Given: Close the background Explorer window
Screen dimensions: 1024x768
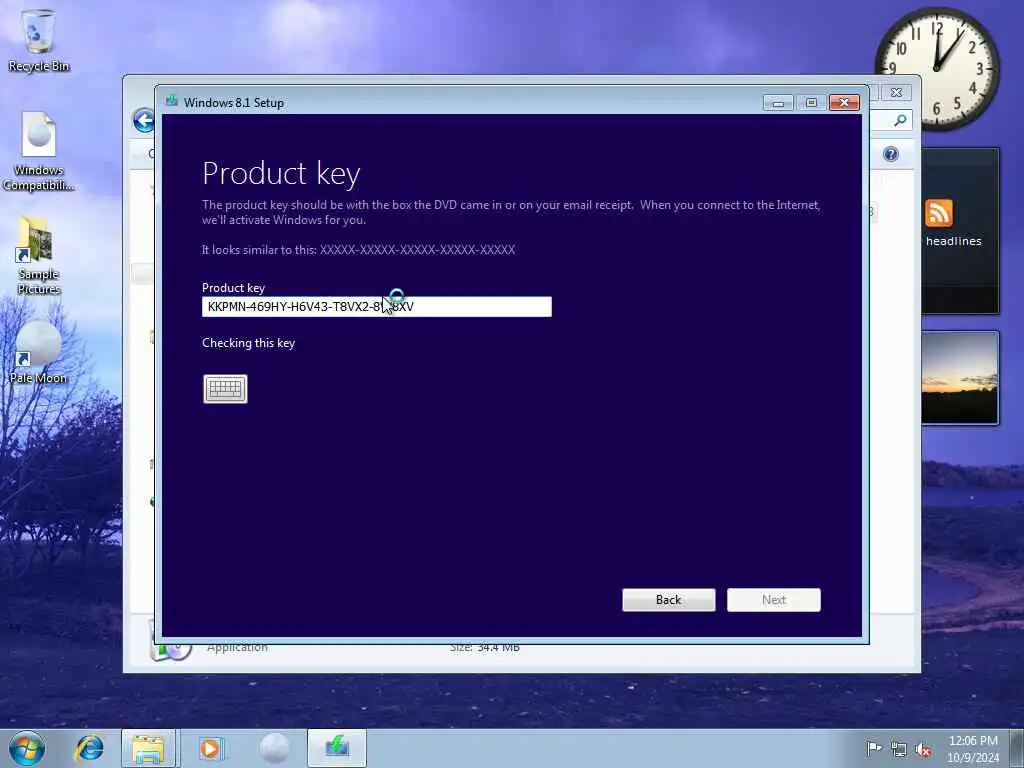Looking at the screenshot, I should pos(896,93).
